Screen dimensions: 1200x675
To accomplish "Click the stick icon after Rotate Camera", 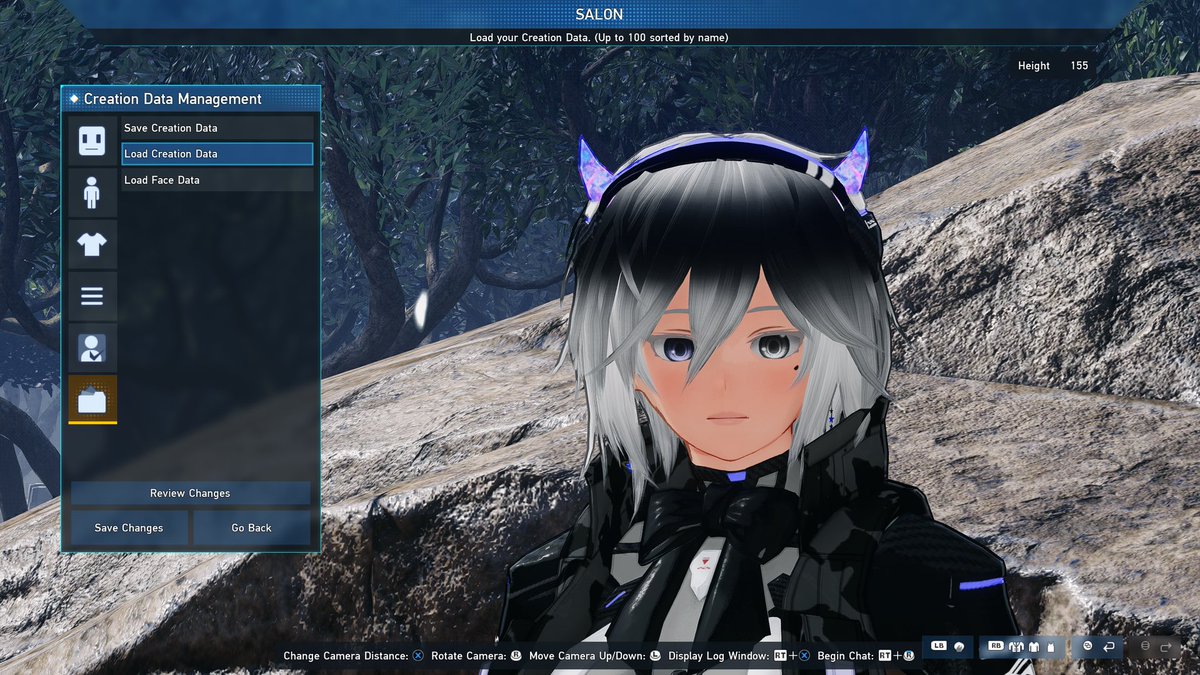I will click(516, 656).
